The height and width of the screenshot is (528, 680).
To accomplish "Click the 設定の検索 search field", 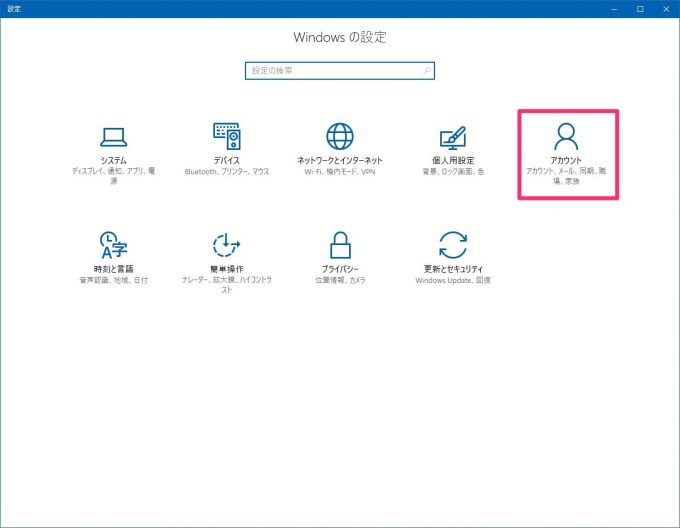I will [x=340, y=71].
